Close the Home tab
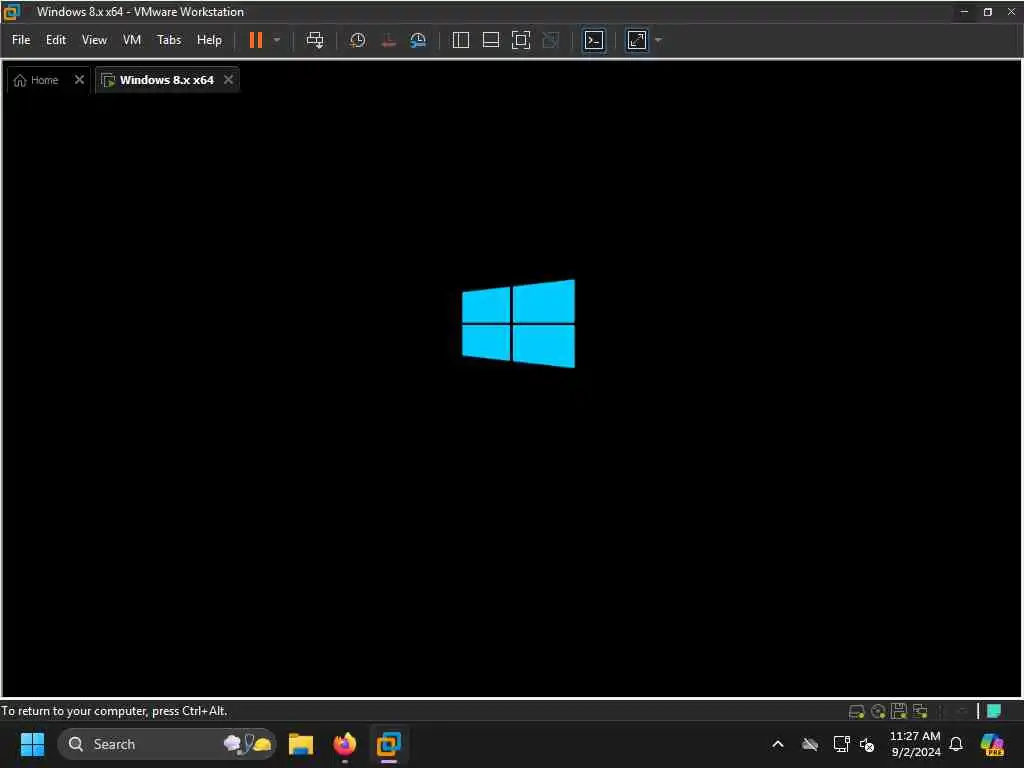Image resolution: width=1024 pixels, height=768 pixels. point(79,80)
